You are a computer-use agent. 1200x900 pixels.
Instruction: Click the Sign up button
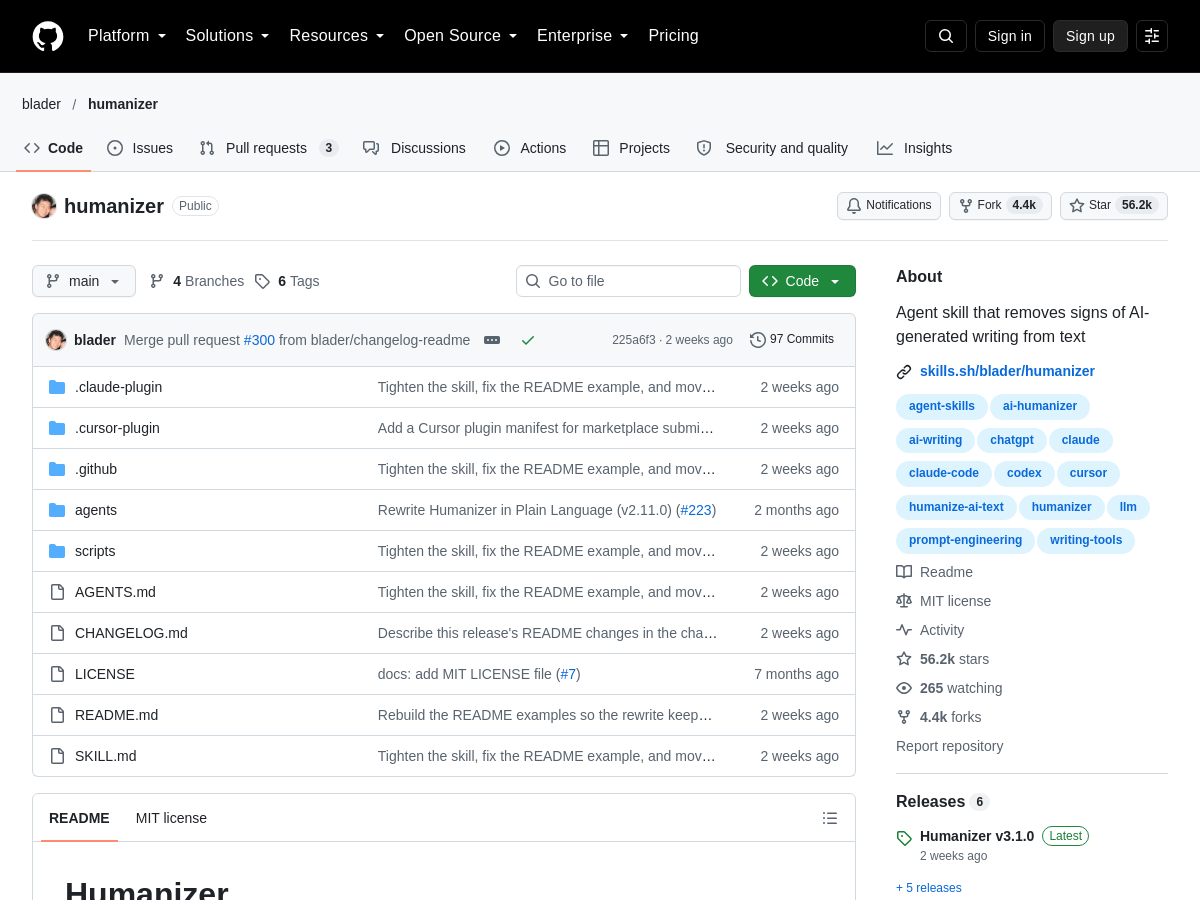click(x=1090, y=36)
